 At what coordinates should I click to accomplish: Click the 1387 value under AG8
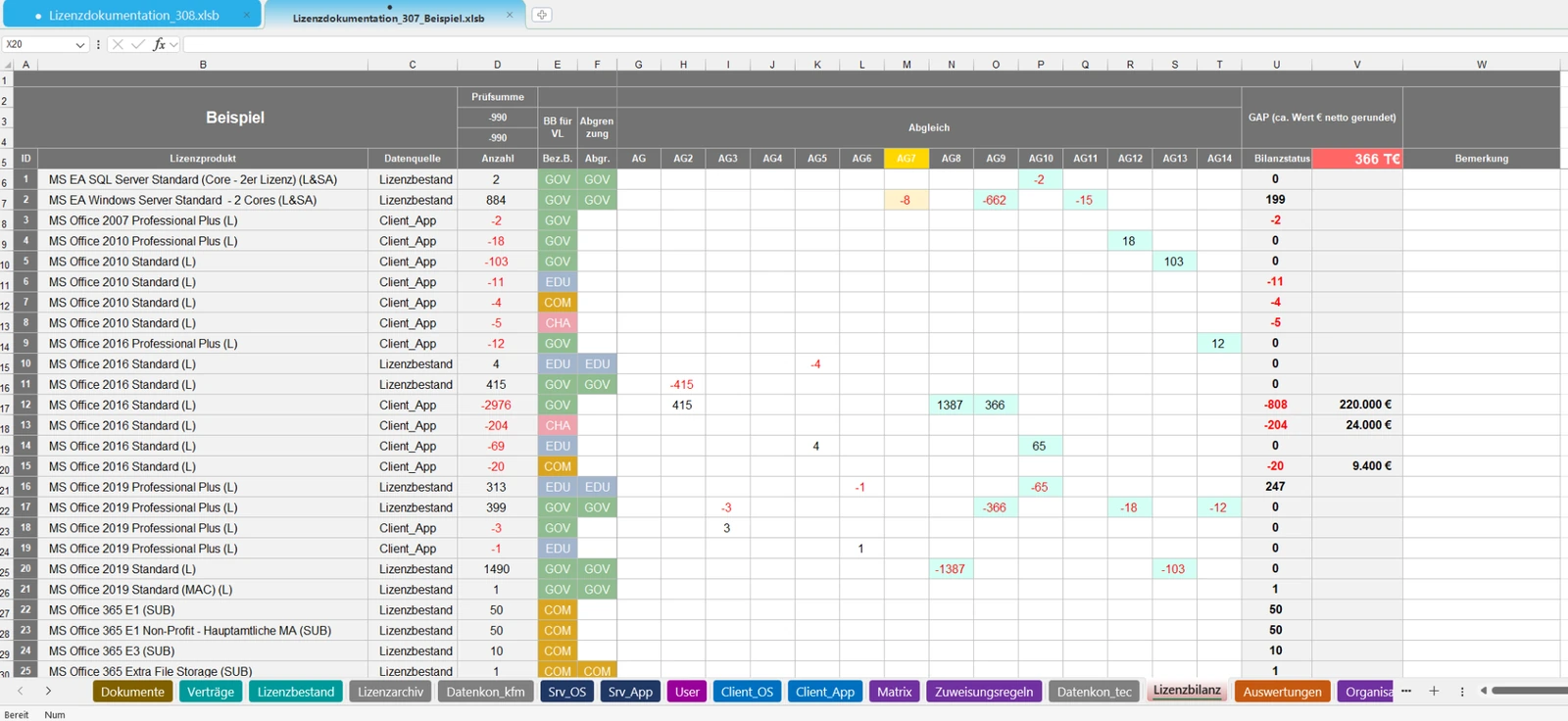951,405
